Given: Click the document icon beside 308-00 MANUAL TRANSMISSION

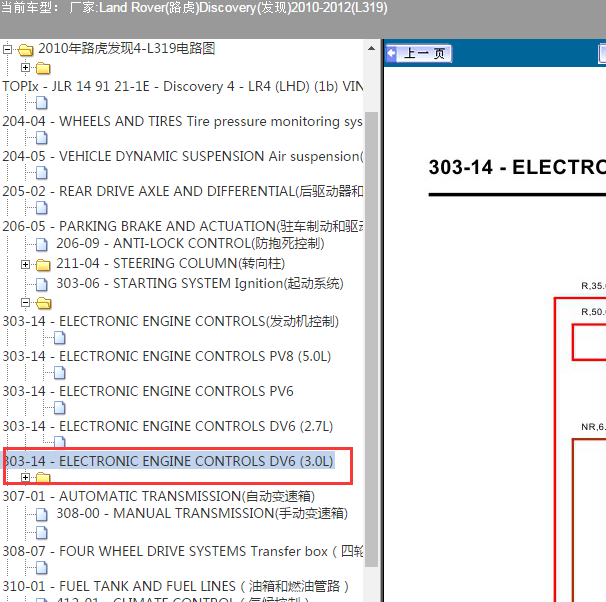Looking at the screenshot, I should 42,515.
